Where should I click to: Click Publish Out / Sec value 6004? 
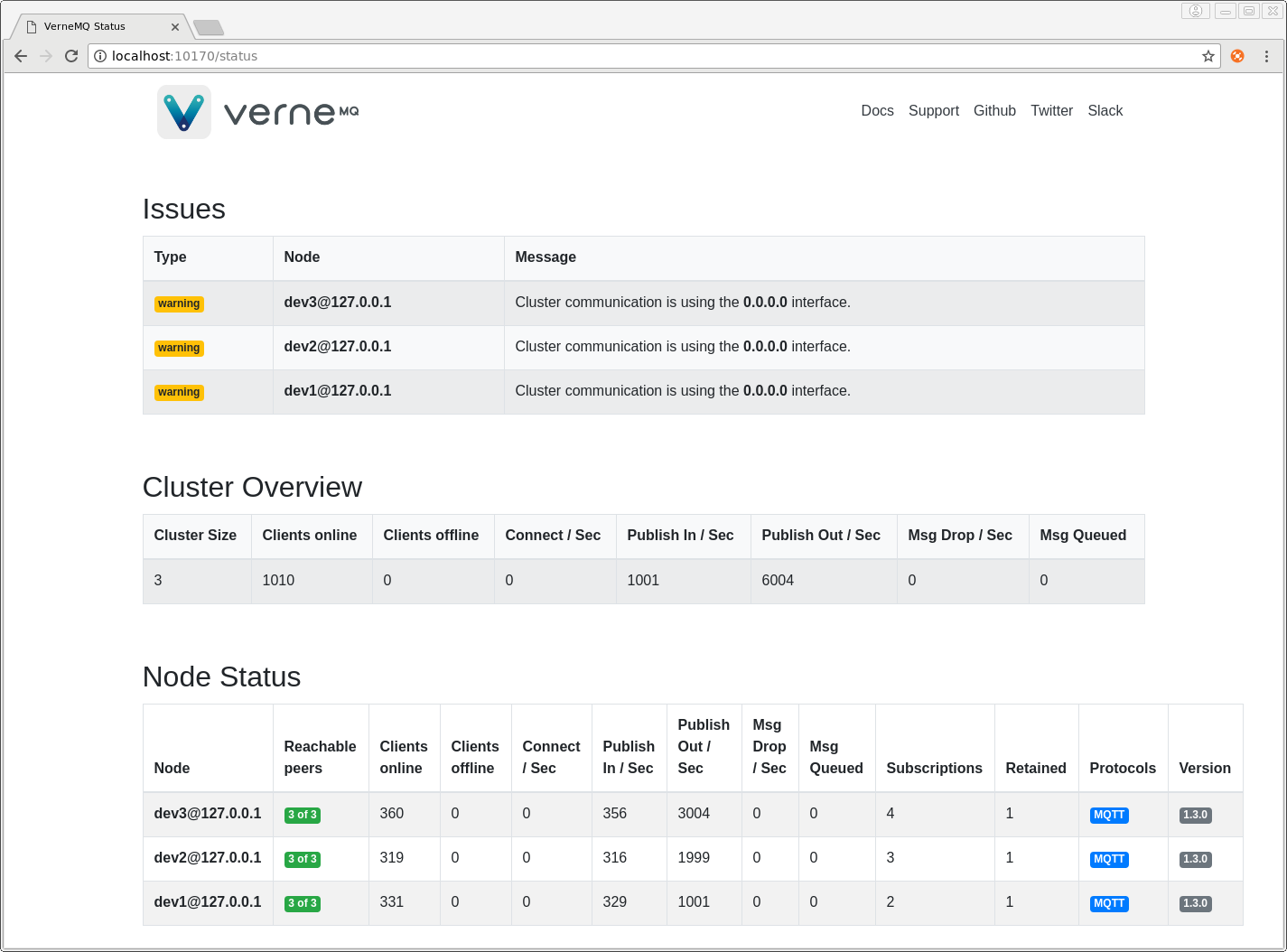pos(778,581)
